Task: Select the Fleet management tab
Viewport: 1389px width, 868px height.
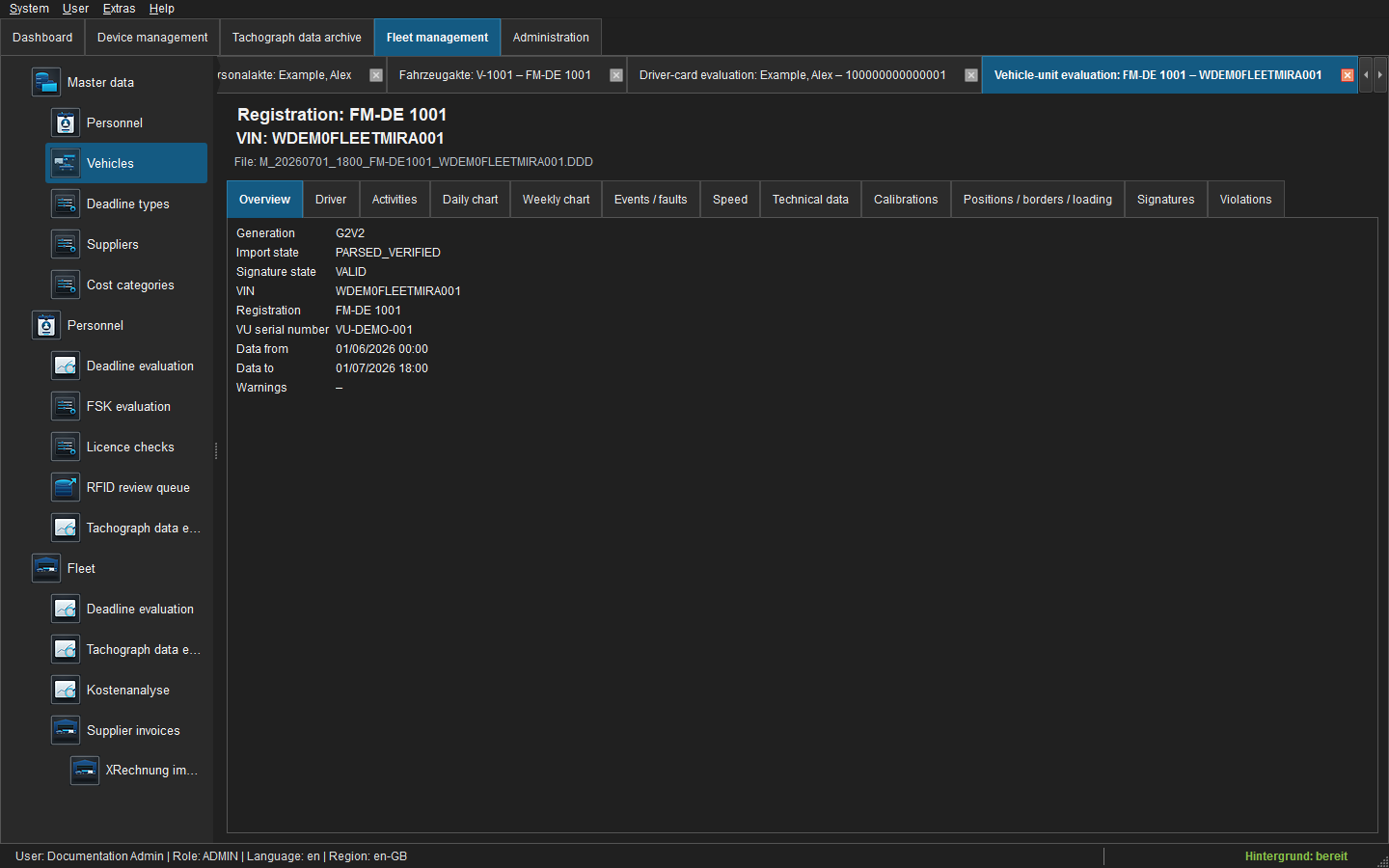Action: [x=437, y=38]
